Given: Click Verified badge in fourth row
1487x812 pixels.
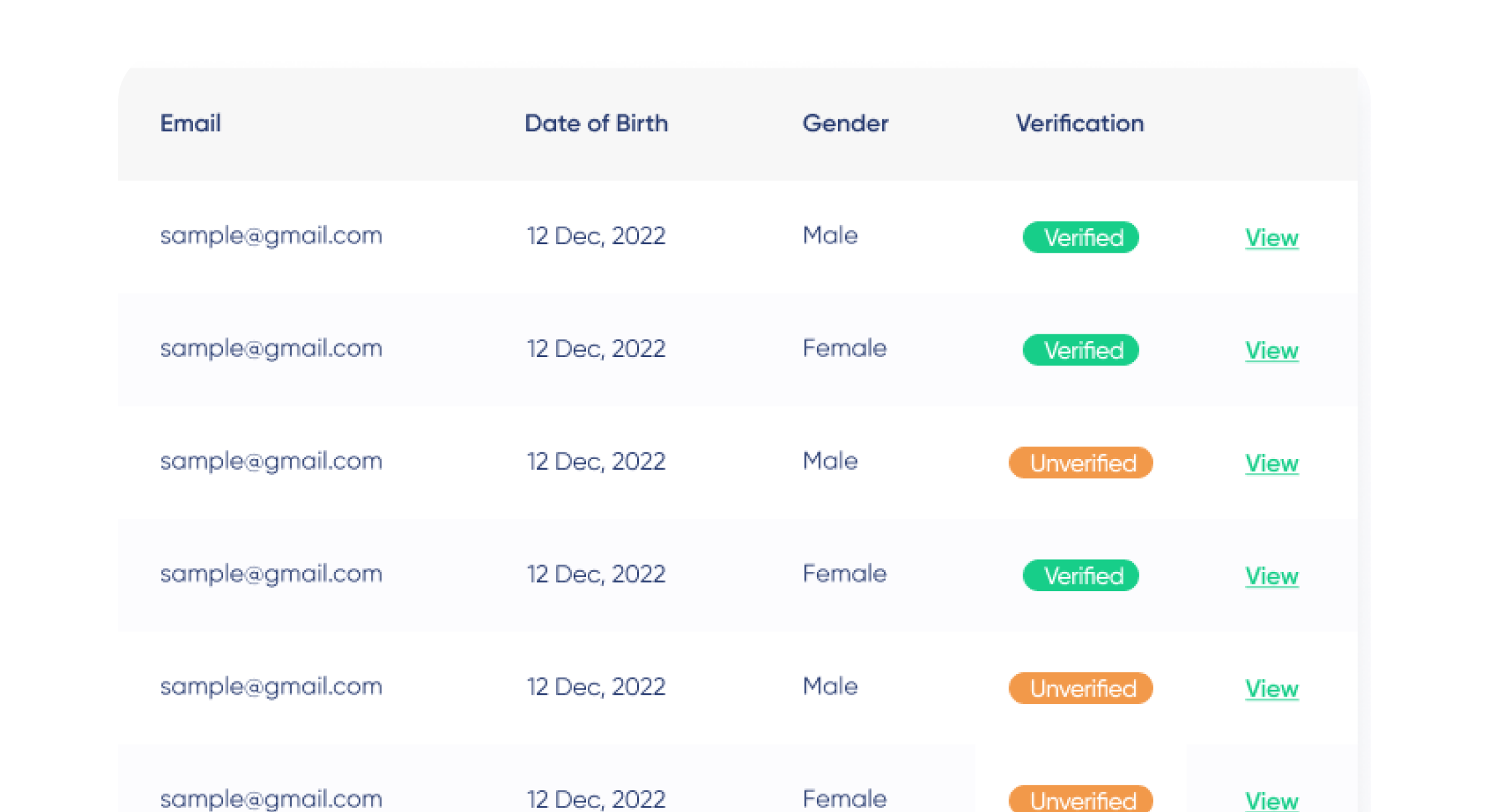Looking at the screenshot, I should (1080, 576).
